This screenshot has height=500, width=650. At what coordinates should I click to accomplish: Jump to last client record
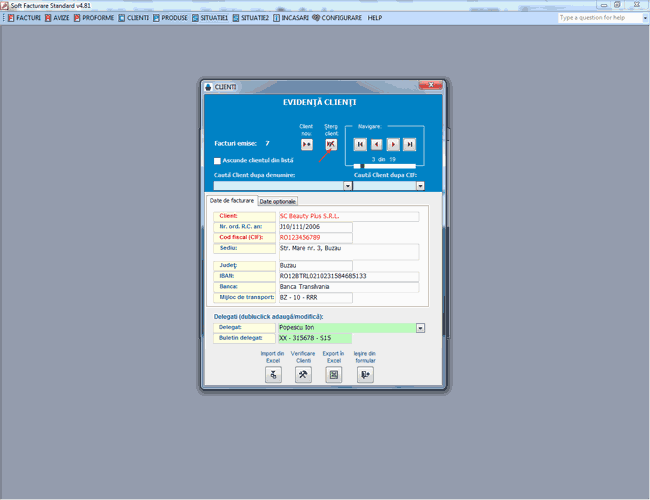click(409, 145)
